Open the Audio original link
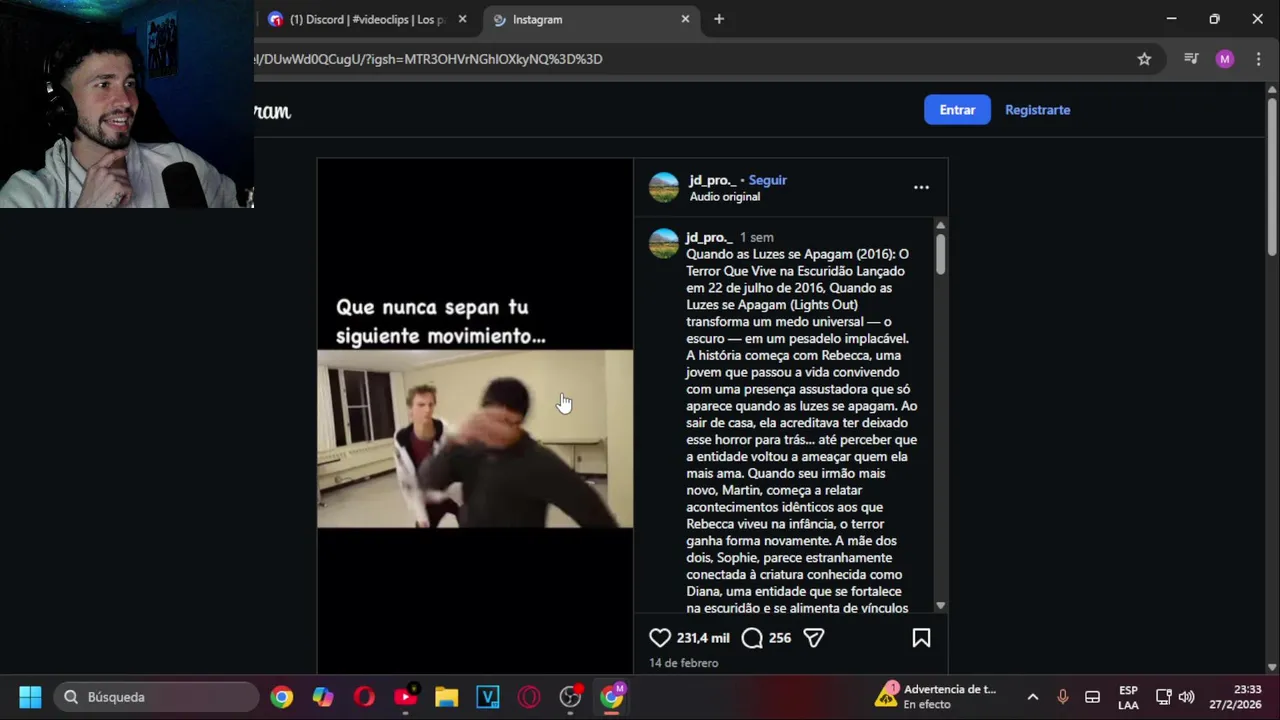 (725, 197)
